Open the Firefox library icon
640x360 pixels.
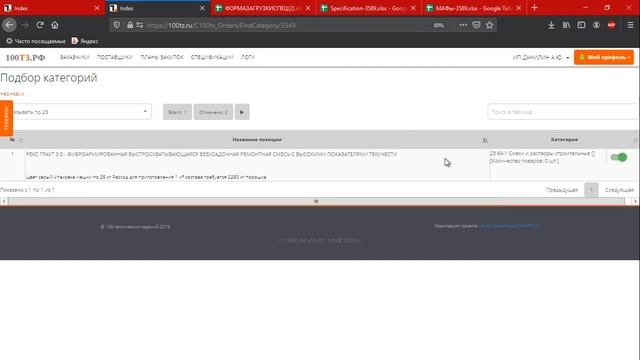click(566, 25)
